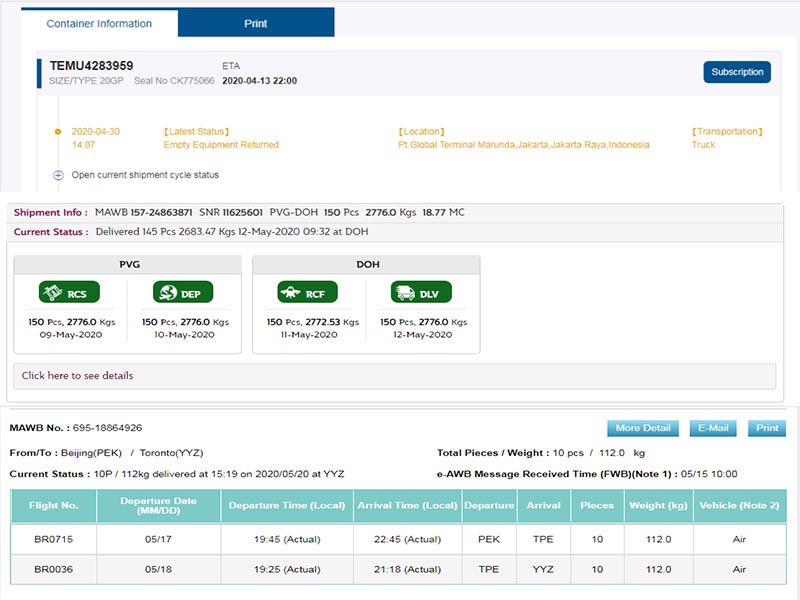
Task: Click the More Detail button
Action: [643, 428]
